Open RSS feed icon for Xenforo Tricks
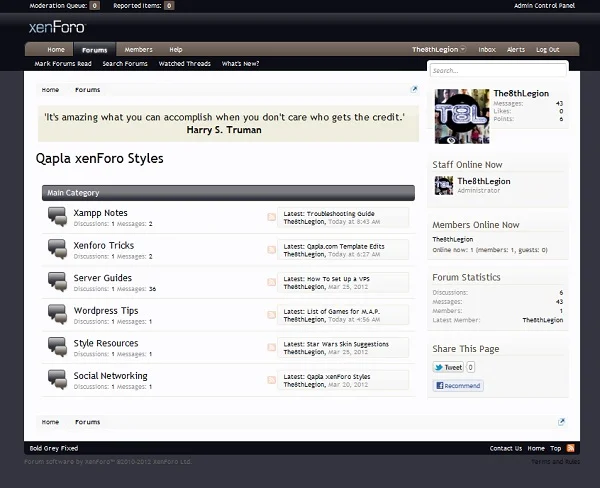The width and height of the screenshot is (600, 488). 271,250
